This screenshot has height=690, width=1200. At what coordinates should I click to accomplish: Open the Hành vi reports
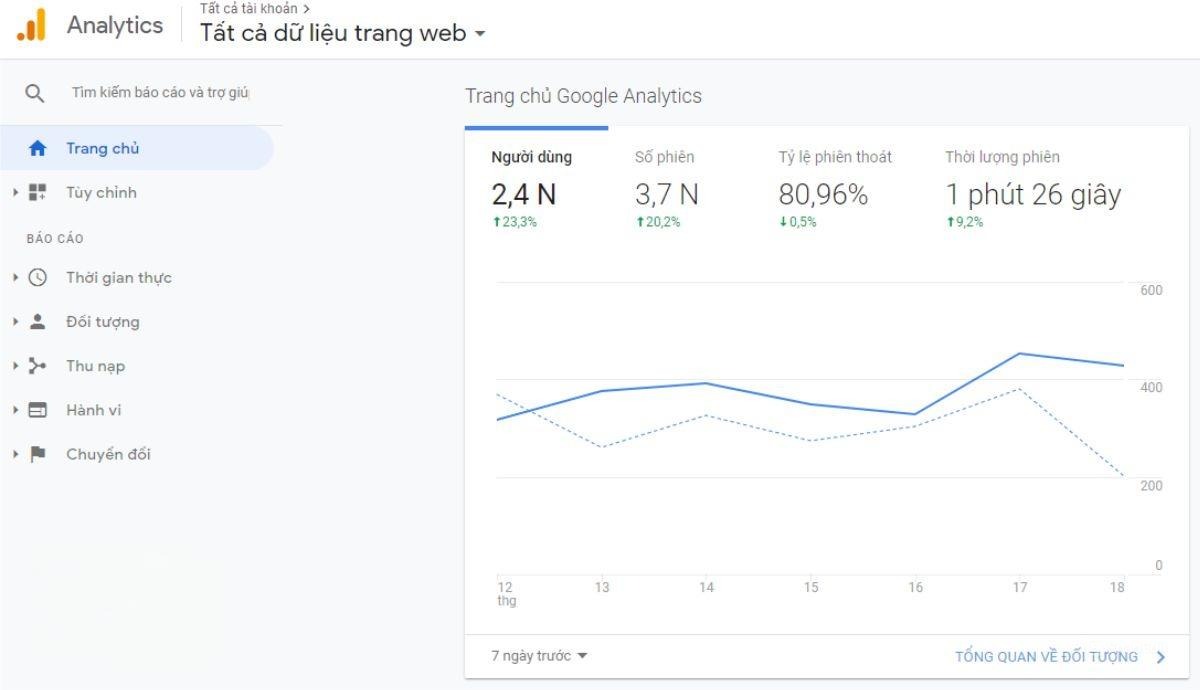tap(93, 409)
